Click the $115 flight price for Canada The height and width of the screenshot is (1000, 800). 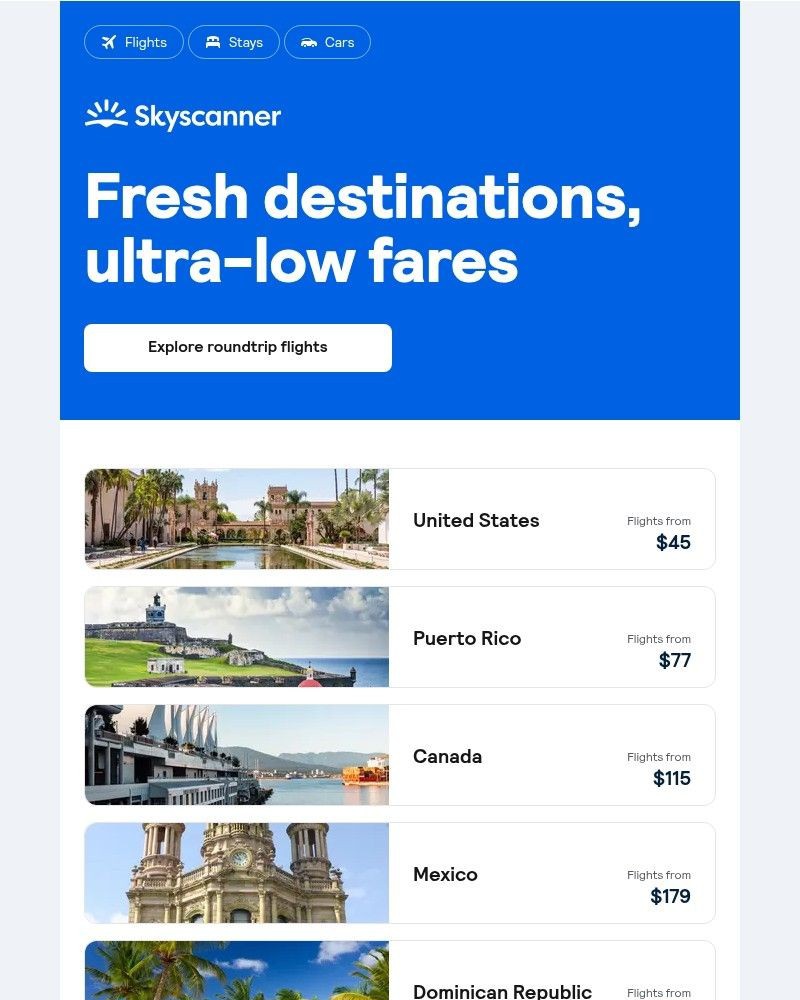(x=672, y=778)
